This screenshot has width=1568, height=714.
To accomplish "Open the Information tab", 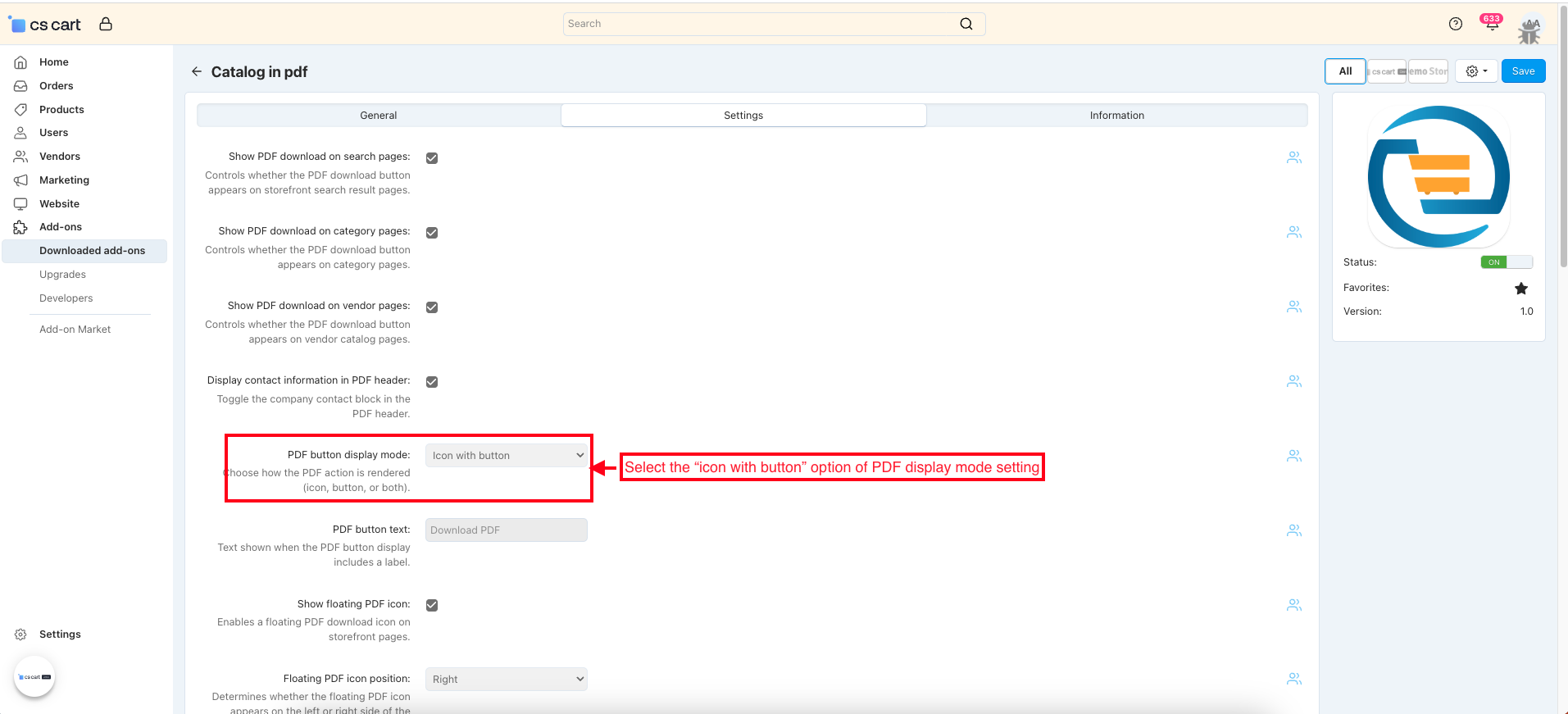I will point(1116,116).
